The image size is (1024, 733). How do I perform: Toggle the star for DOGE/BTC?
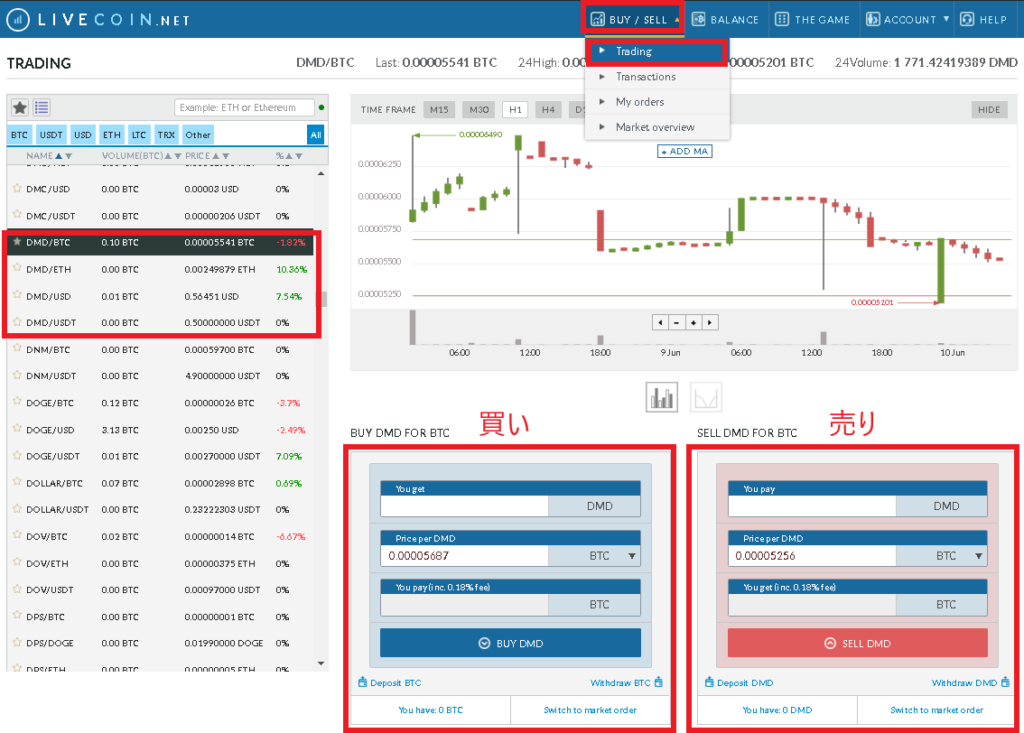tap(17, 402)
